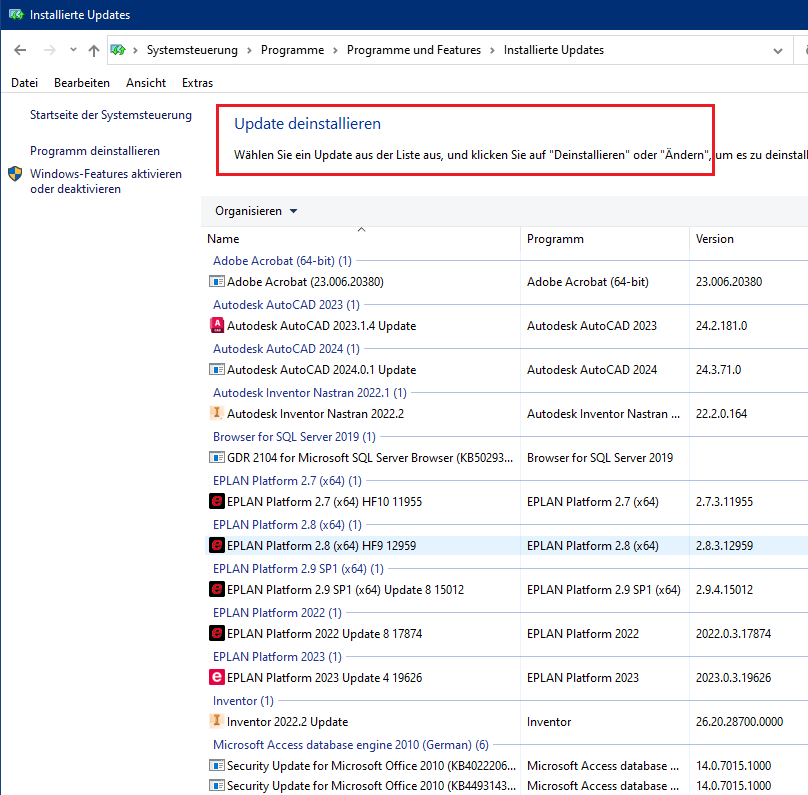The image size is (808, 795).
Task: Click the EPLAN 2023 Update 4 icon
Action: 216,677
